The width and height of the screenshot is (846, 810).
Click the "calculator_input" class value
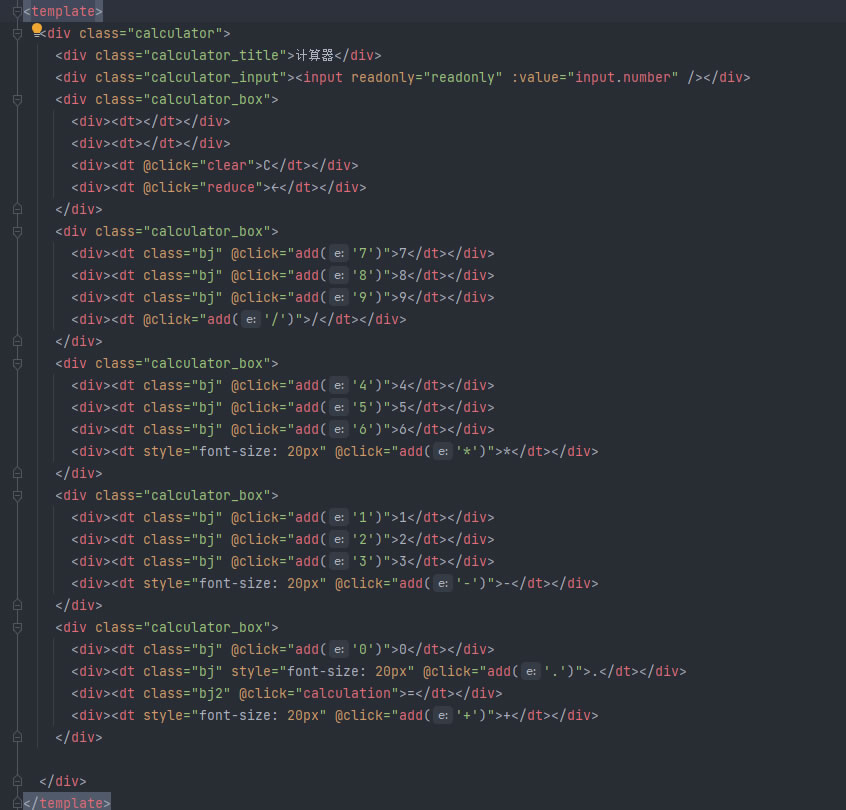(x=215, y=78)
